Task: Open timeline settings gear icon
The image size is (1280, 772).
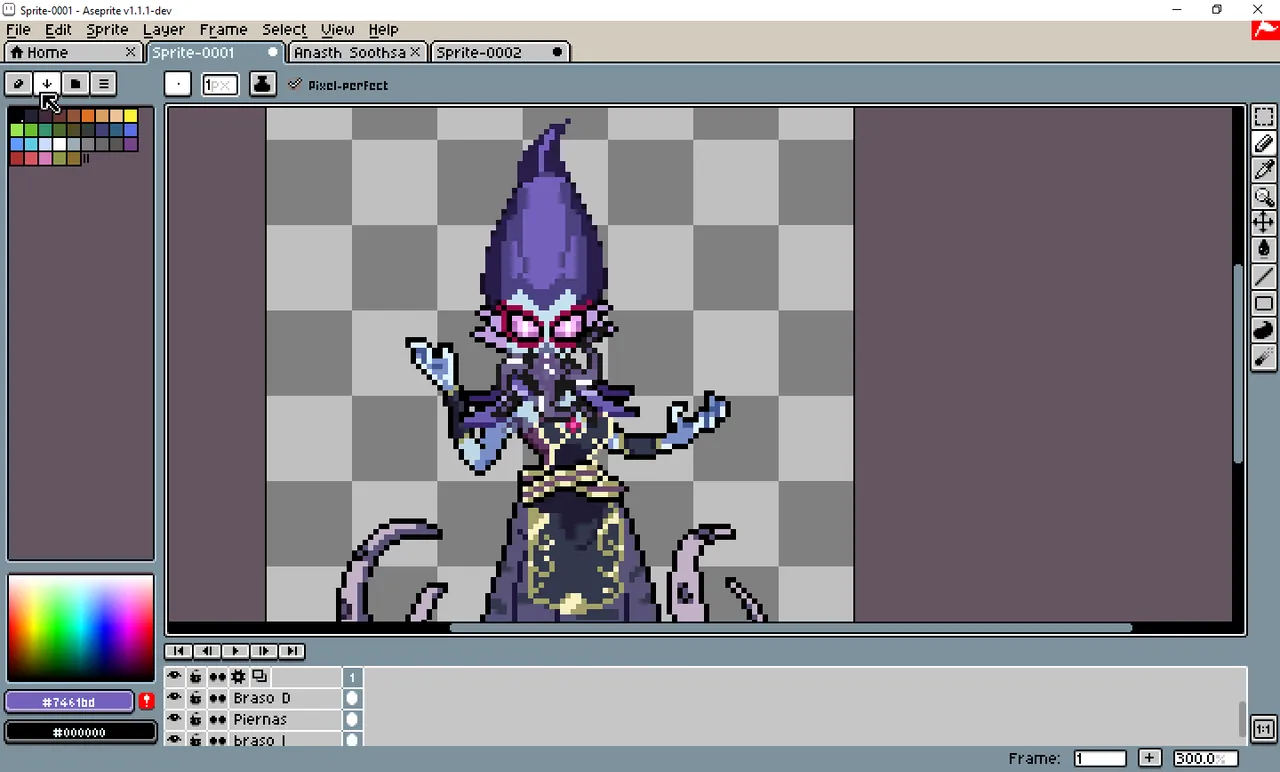Action: pyautogui.click(x=238, y=677)
